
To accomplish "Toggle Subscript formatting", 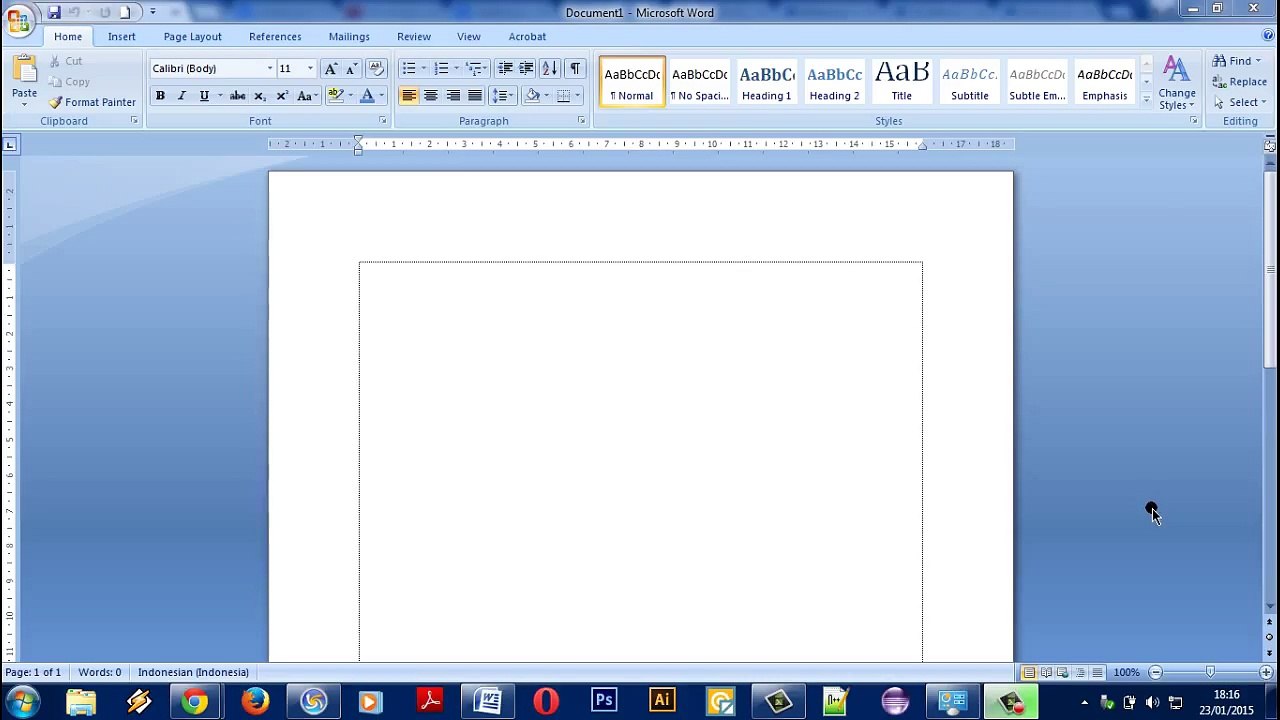I will pos(260,96).
